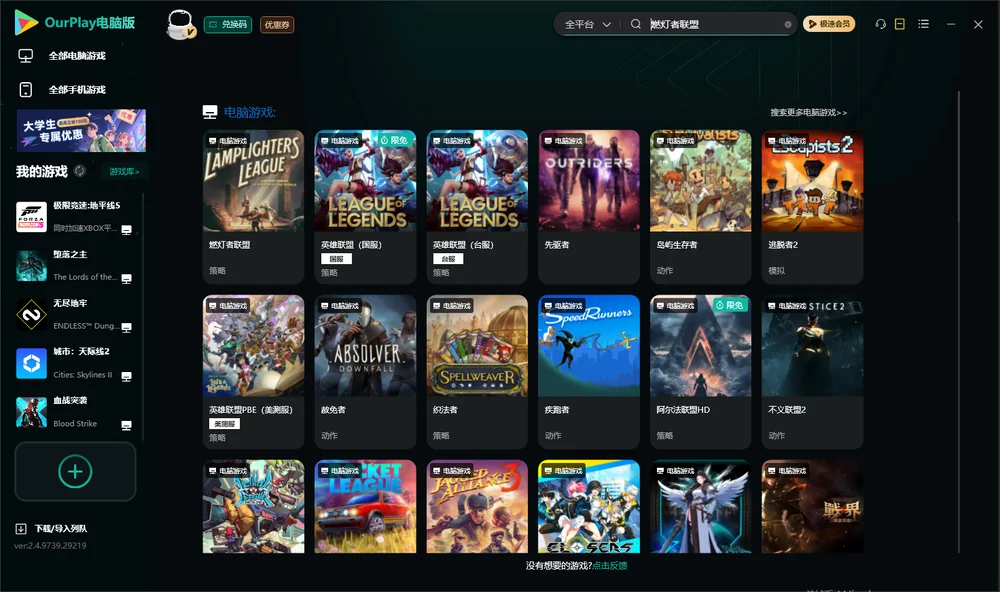Click the 大学生专属优惠 banner
Viewport: 1000px width, 592px height.
(81, 130)
